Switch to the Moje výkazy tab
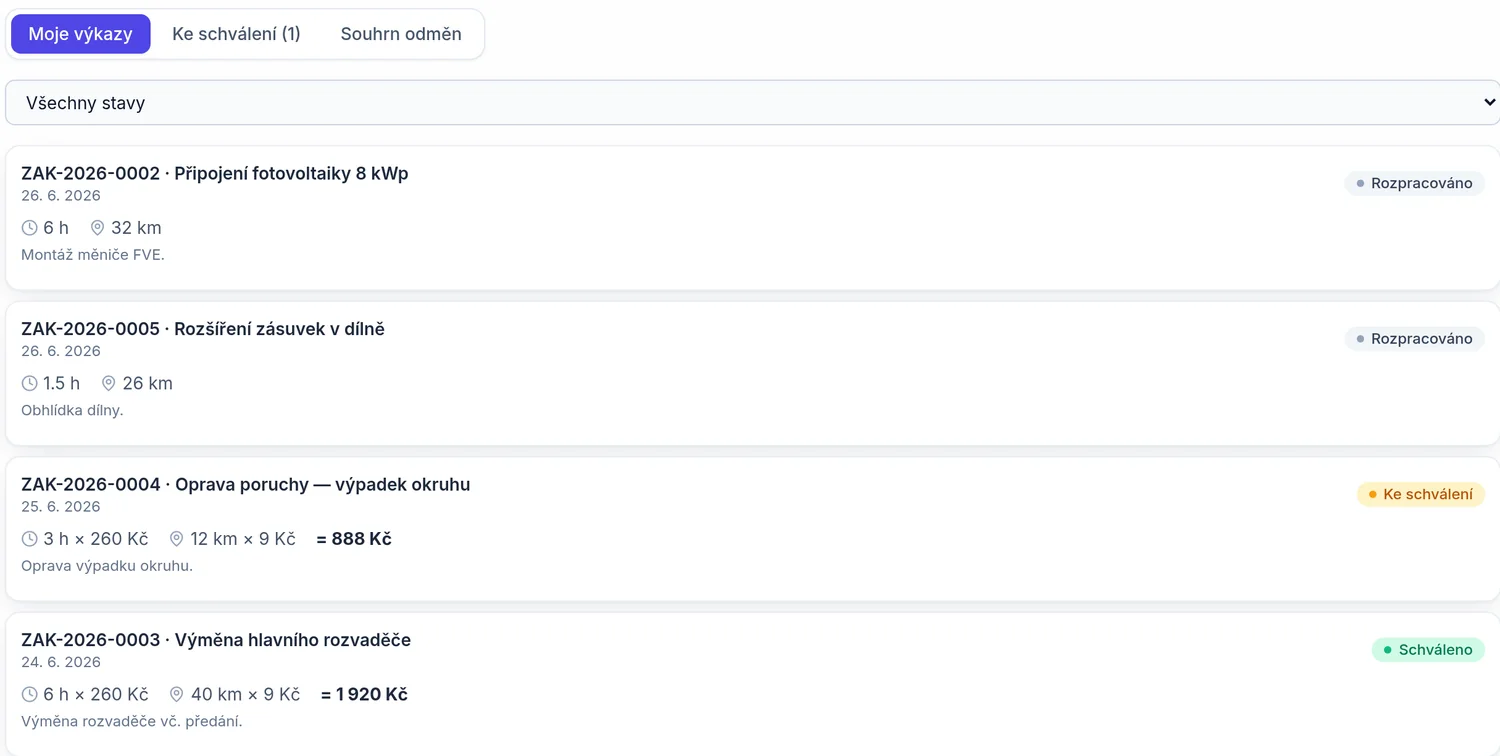The height and width of the screenshot is (756, 1500). (x=80, y=34)
